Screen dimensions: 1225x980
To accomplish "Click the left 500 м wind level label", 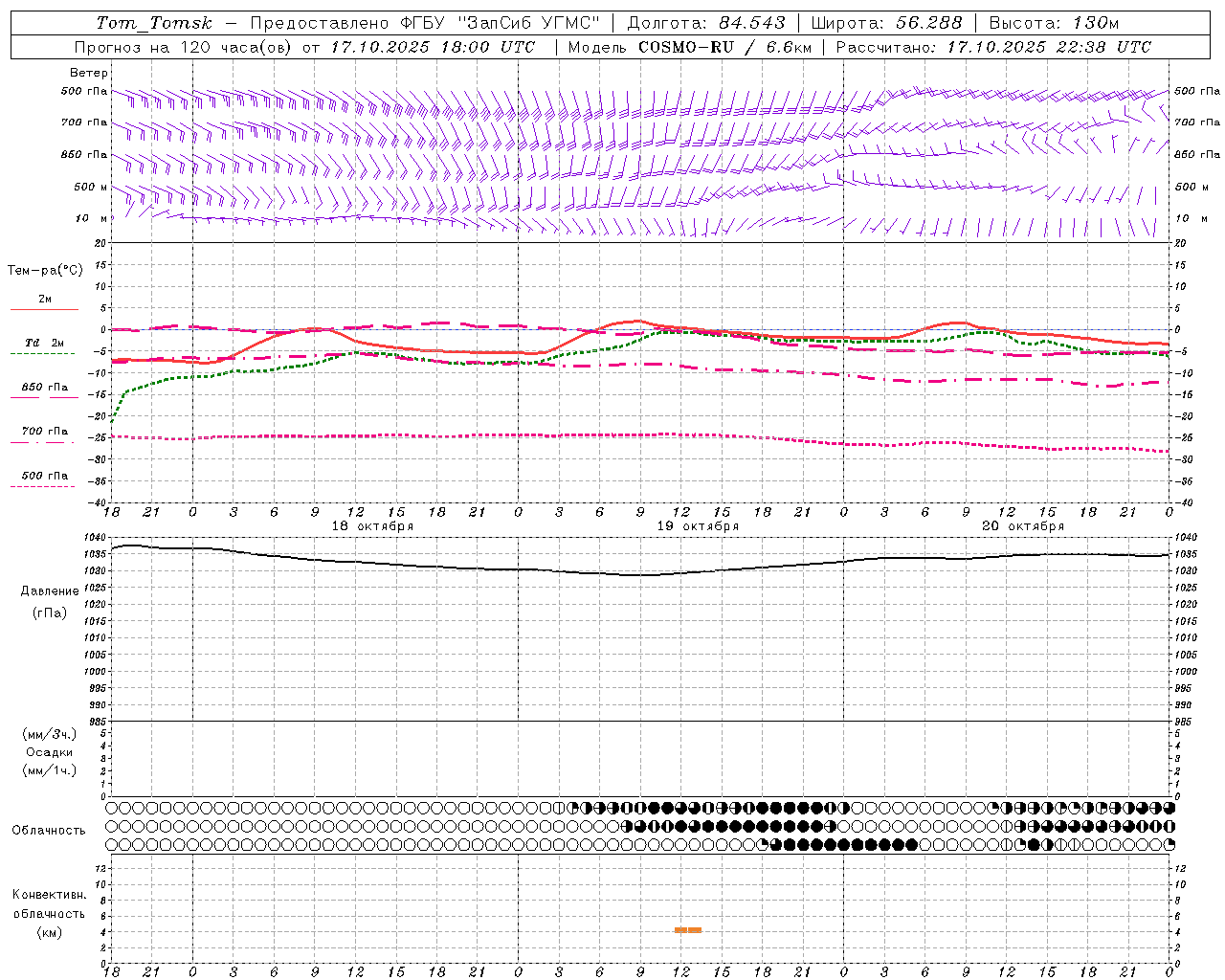I will coord(91,187).
